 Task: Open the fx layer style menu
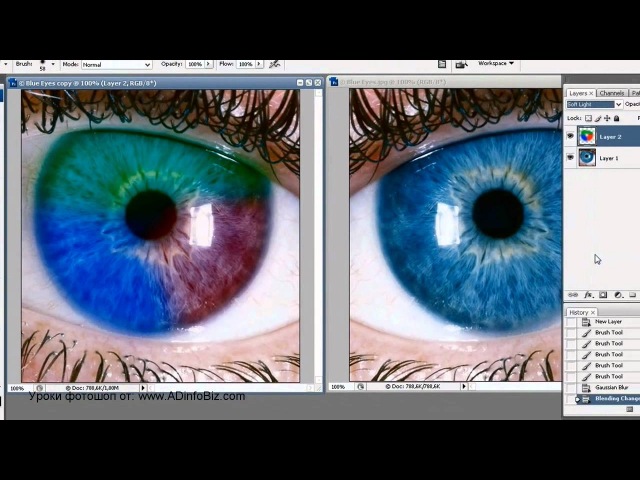pyautogui.click(x=588, y=295)
